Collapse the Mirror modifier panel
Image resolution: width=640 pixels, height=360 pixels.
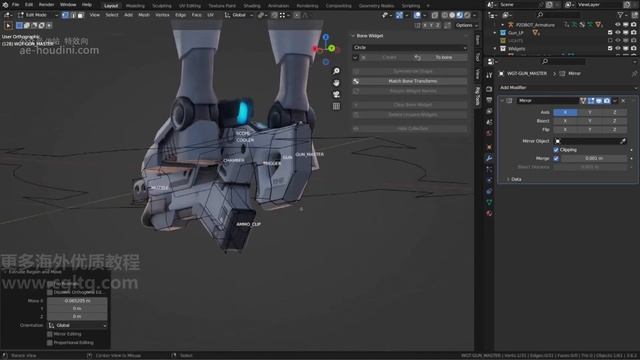[502, 101]
